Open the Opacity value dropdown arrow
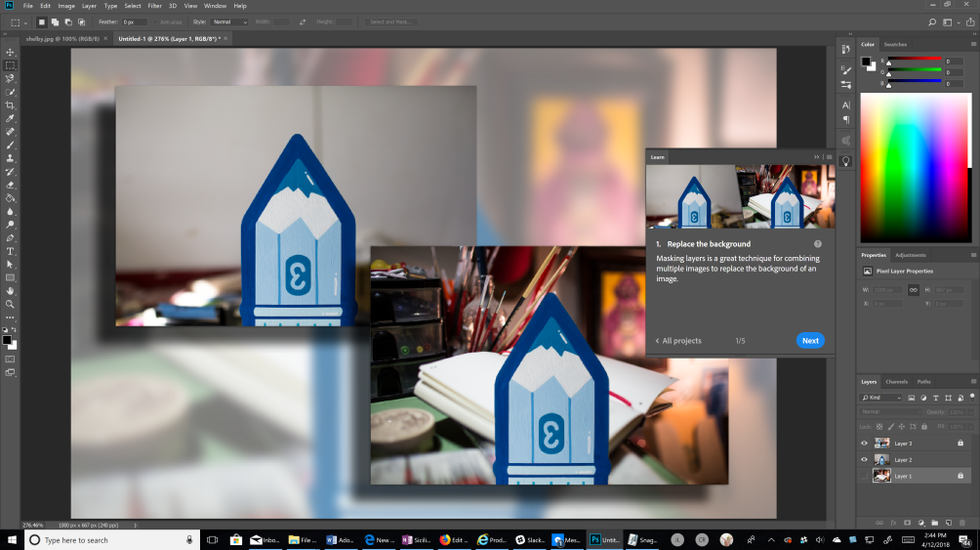The height and width of the screenshot is (550, 980). pyautogui.click(x=970, y=412)
